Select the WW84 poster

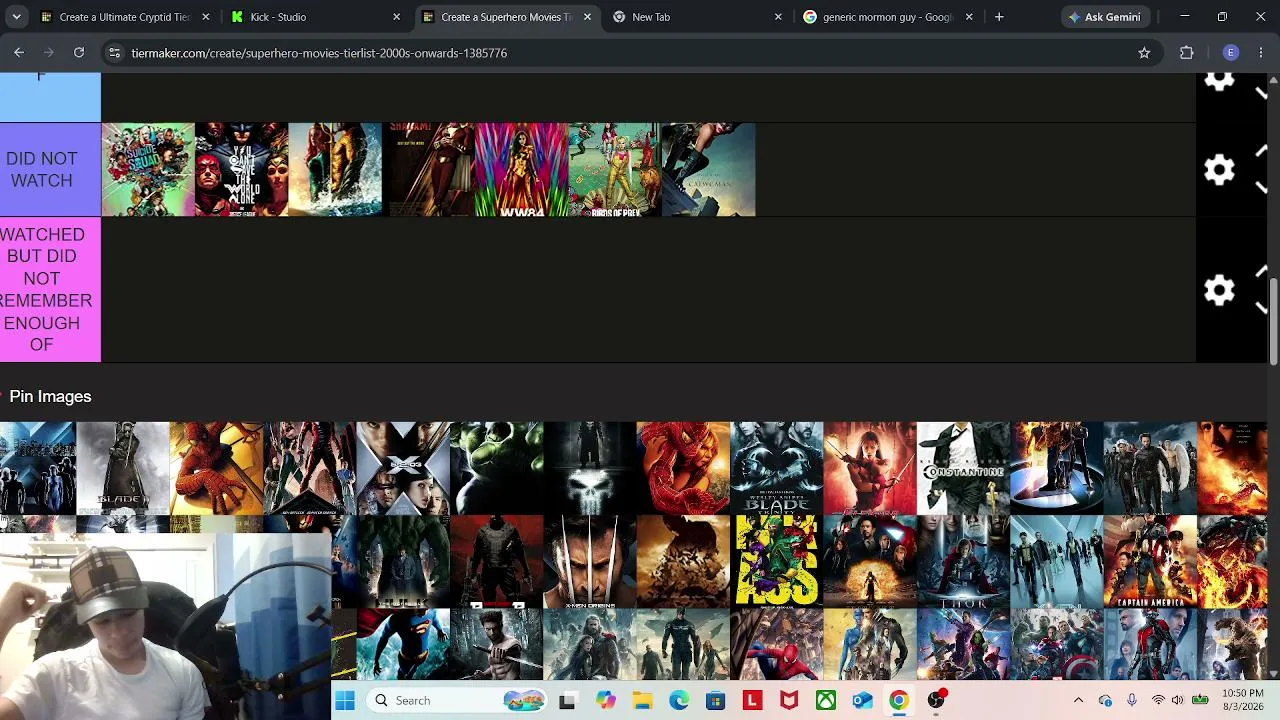(x=522, y=170)
